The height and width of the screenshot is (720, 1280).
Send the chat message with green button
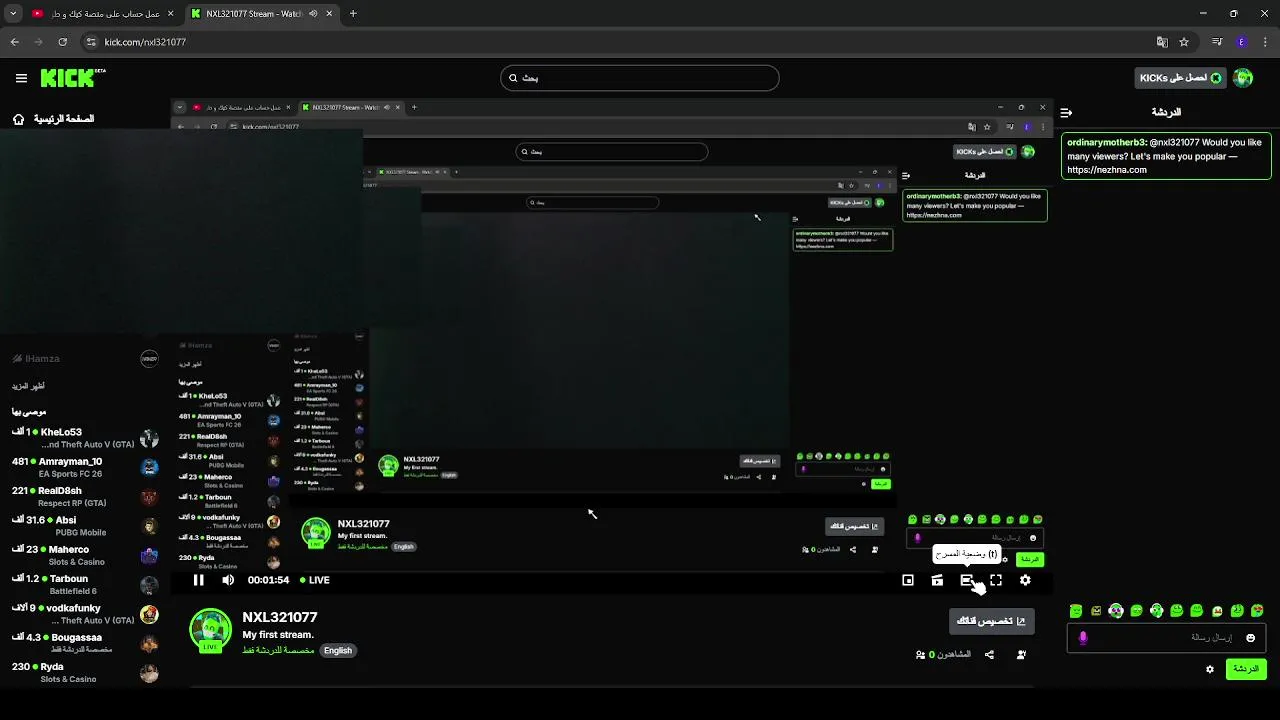click(x=1246, y=669)
